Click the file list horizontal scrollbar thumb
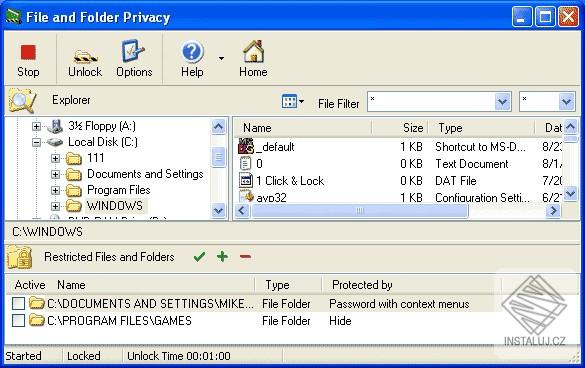The height and width of the screenshot is (368, 585). coord(360,211)
